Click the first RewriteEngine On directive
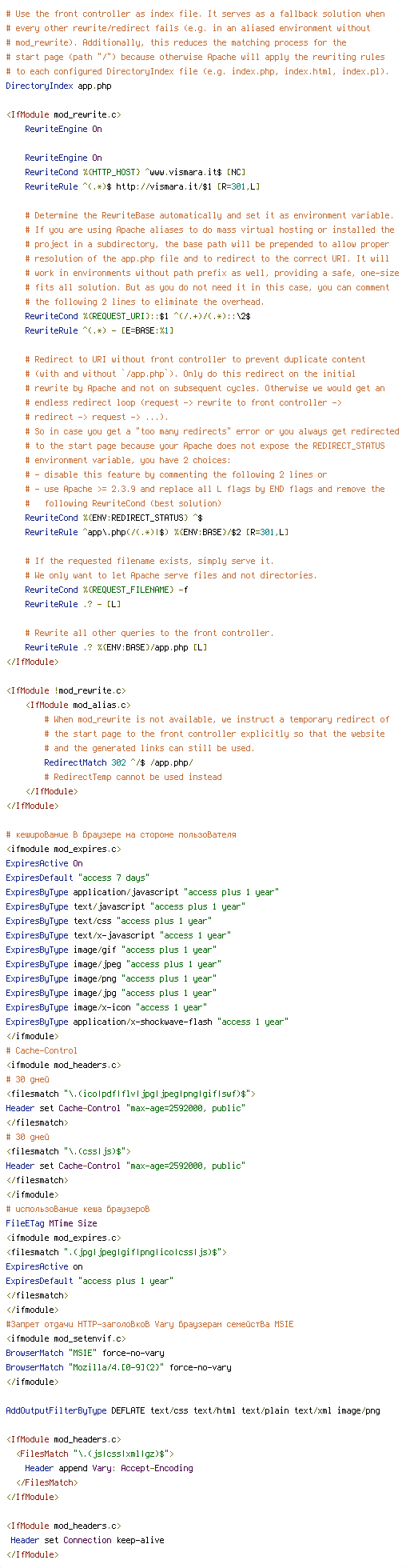 click(x=63, y=129)
